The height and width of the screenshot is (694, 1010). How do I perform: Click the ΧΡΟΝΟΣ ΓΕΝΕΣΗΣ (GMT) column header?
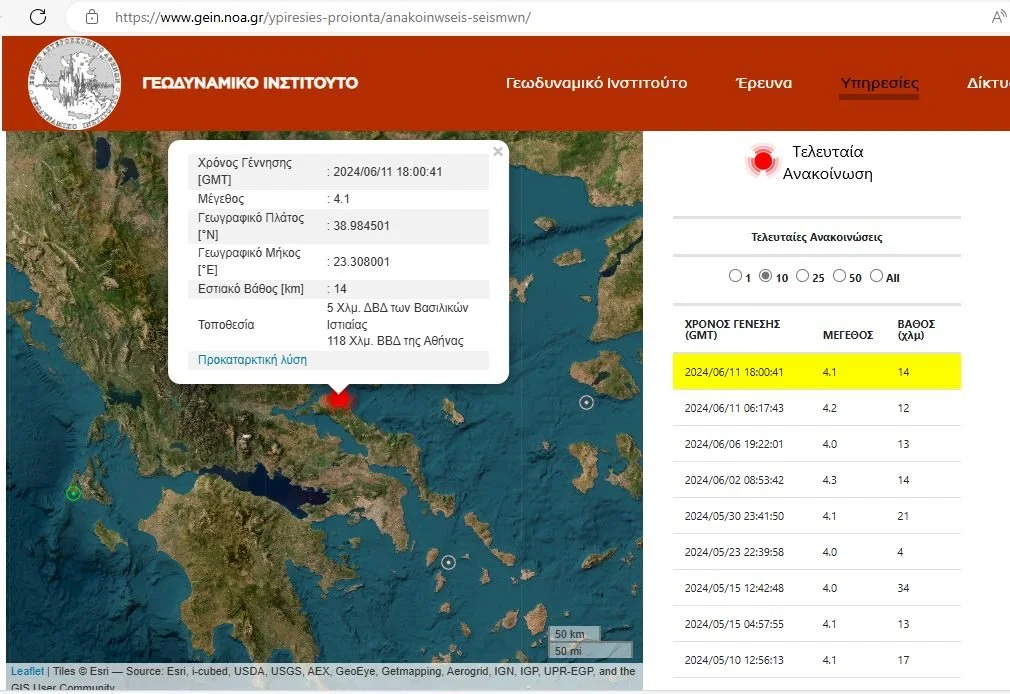pyautogui.click(x=732, y=329)
